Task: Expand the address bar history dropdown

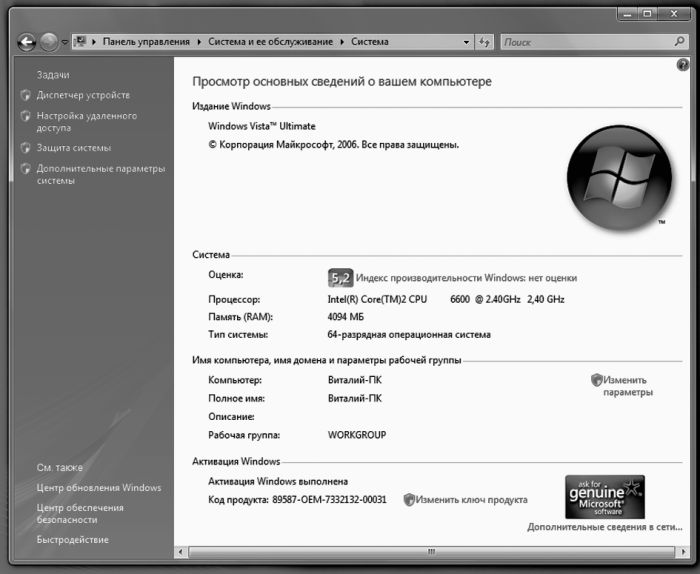Action: pyautogui.click(x=467, y=42)
